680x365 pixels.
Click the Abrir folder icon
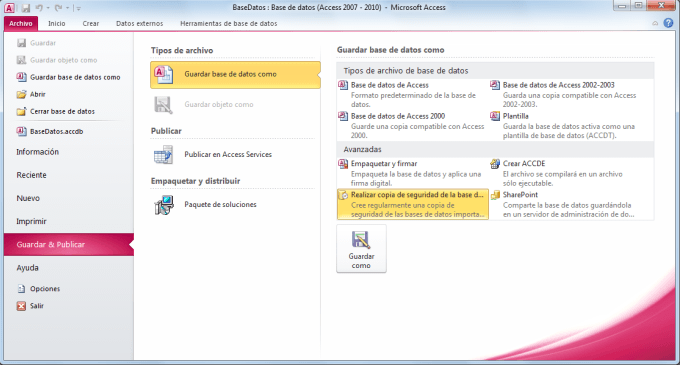[x=21, y=94]
